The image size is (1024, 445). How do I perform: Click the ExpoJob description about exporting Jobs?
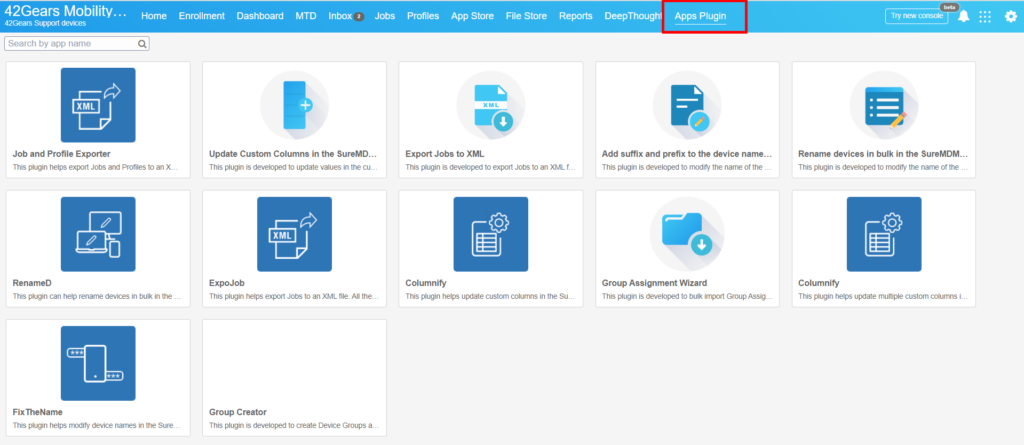293,297
